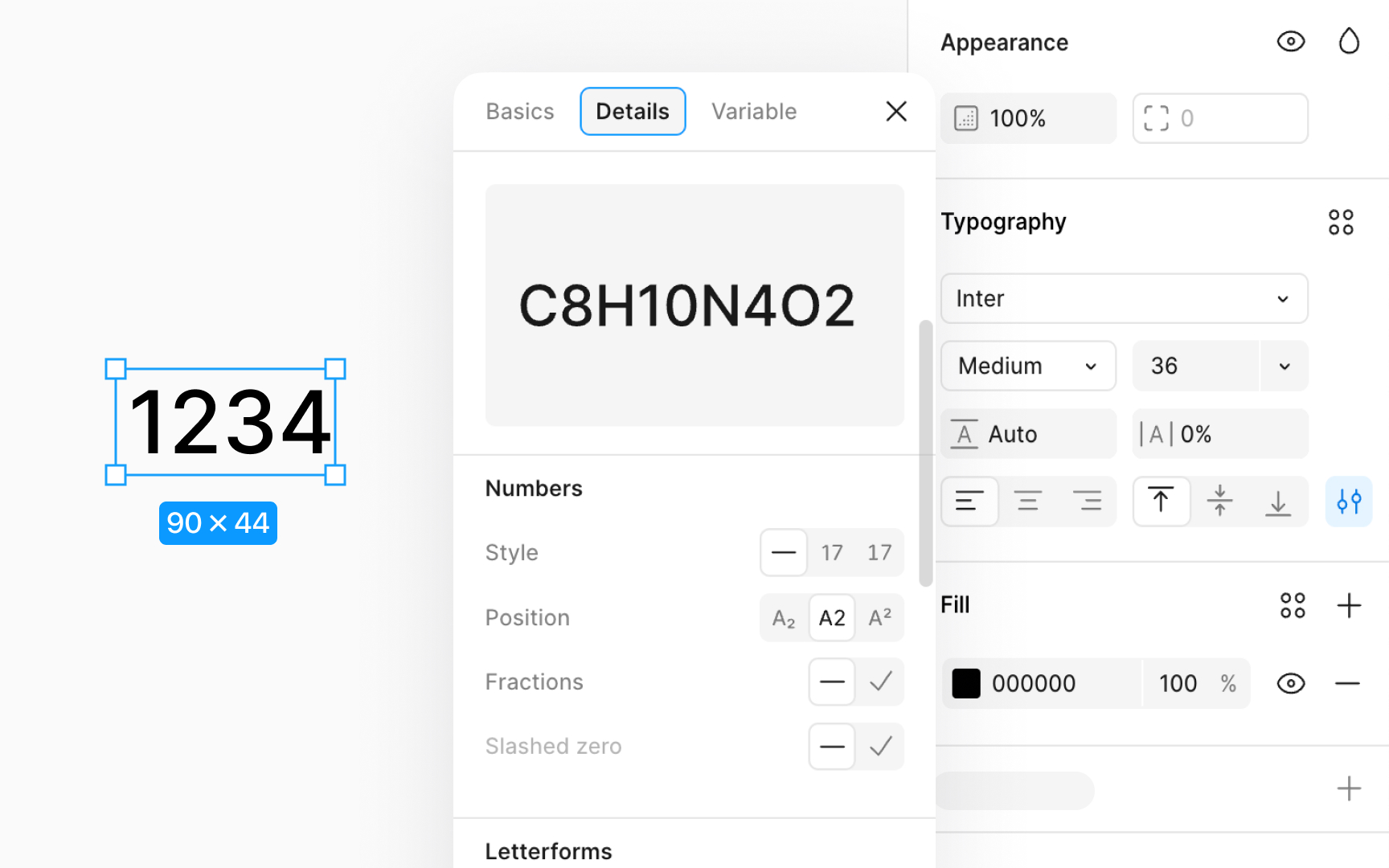The width and height of the screenshot is (1389, 868).
Task: Set vertical alignment to bottom
Action: tap(1278, 501)
